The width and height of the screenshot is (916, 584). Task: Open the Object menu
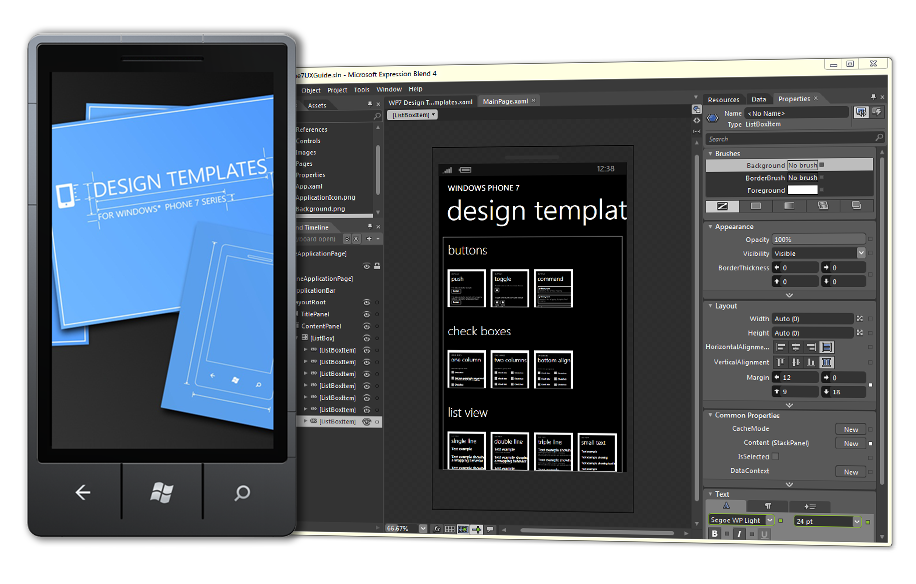[x=311, y=91]
